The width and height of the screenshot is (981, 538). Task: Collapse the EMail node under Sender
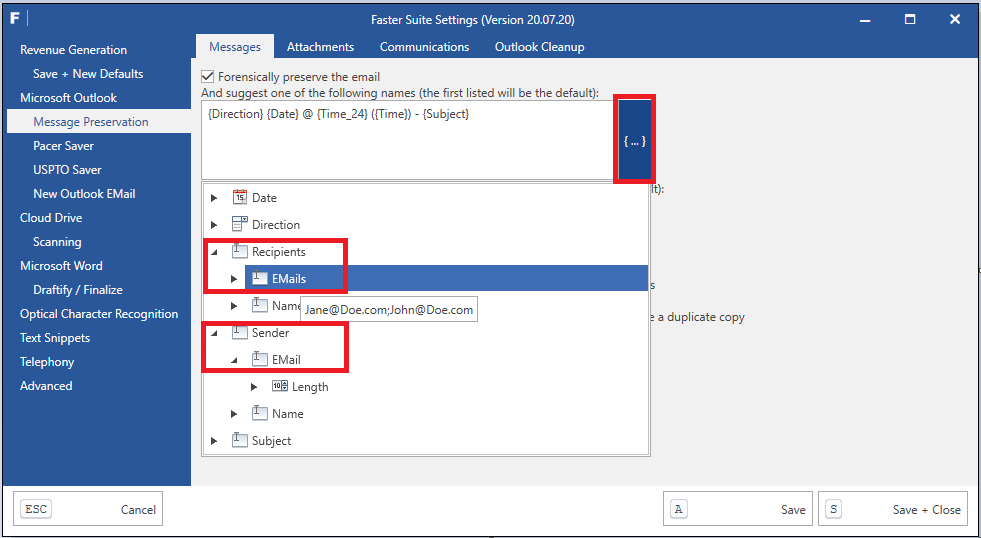(234, 360)
